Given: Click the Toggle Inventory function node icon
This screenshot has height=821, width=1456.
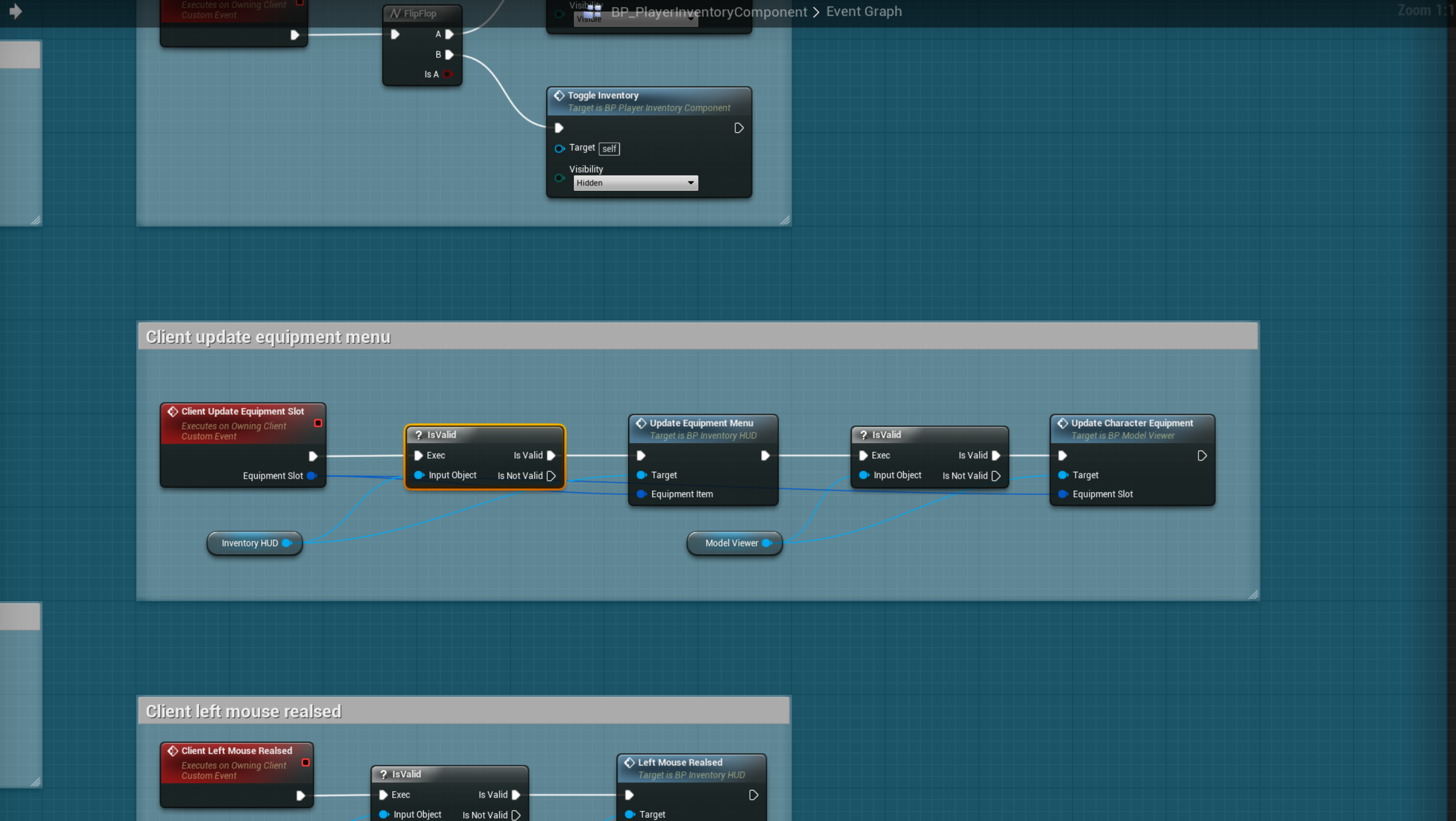Looking at the screenshot, I should point(559,95).
